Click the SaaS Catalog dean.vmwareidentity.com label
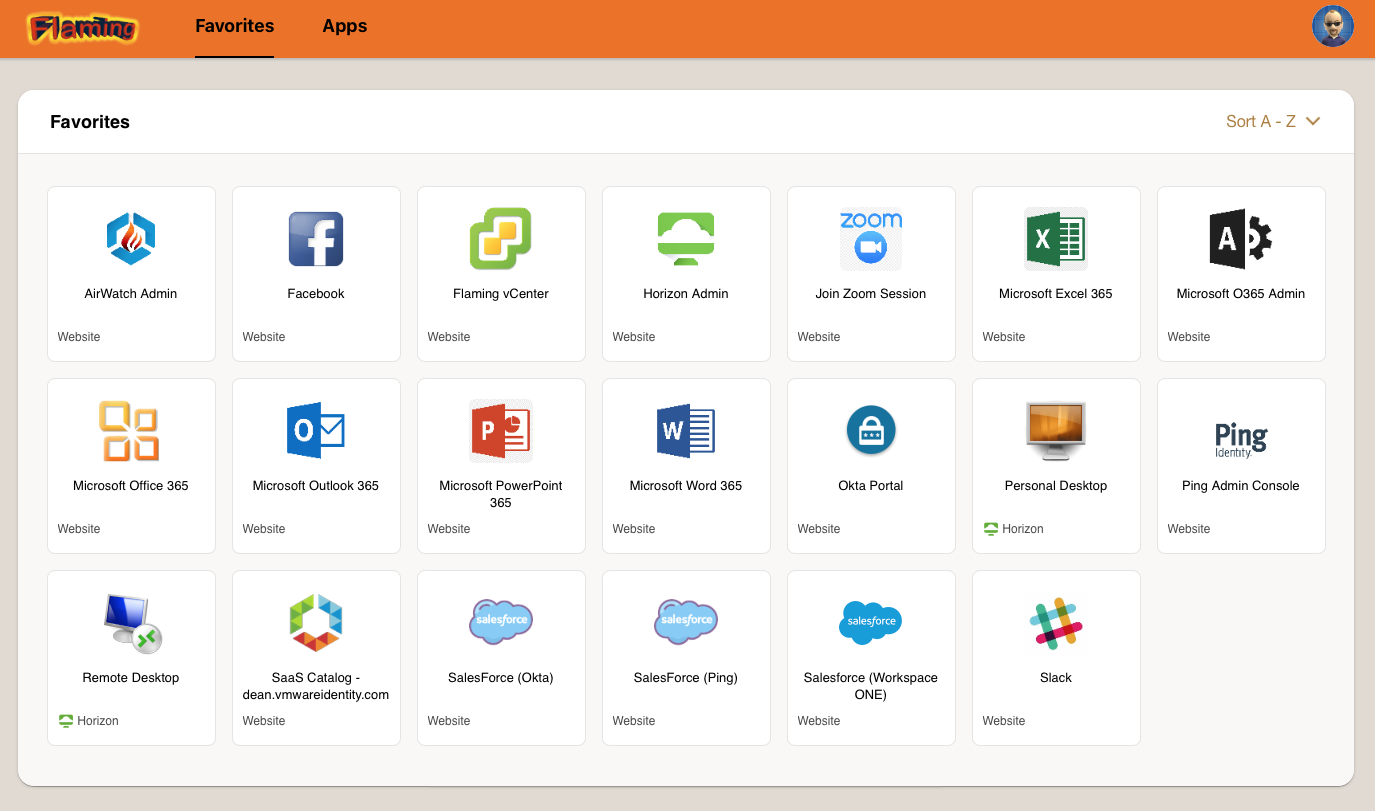The image size is (1375, 811). [x=316, y=686]
